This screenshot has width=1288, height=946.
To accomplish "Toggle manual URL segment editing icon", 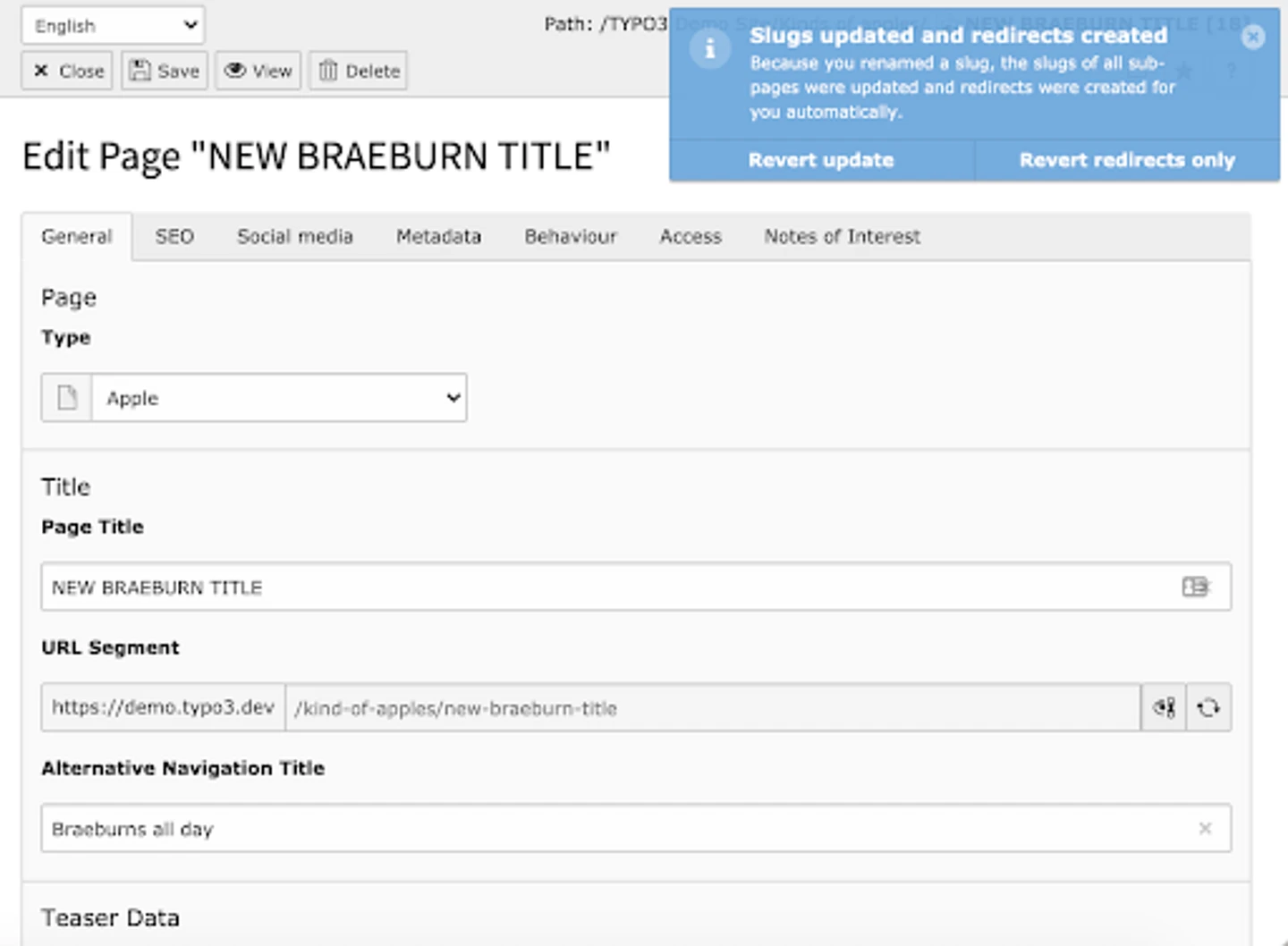I will coord(1164,708).
